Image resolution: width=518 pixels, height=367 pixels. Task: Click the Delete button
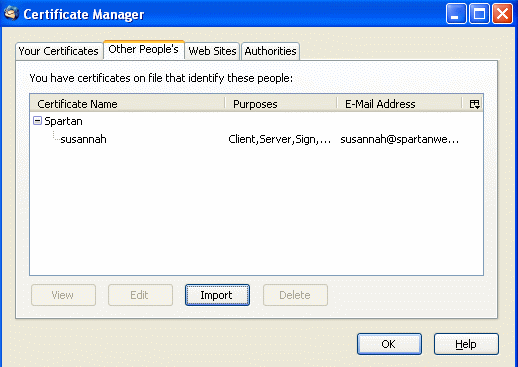click(x=295, y=295)
